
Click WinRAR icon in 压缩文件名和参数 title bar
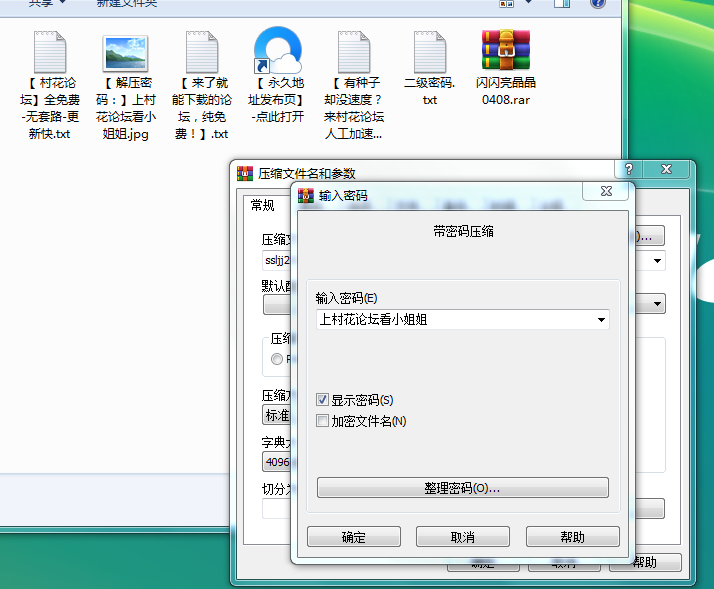245,173
